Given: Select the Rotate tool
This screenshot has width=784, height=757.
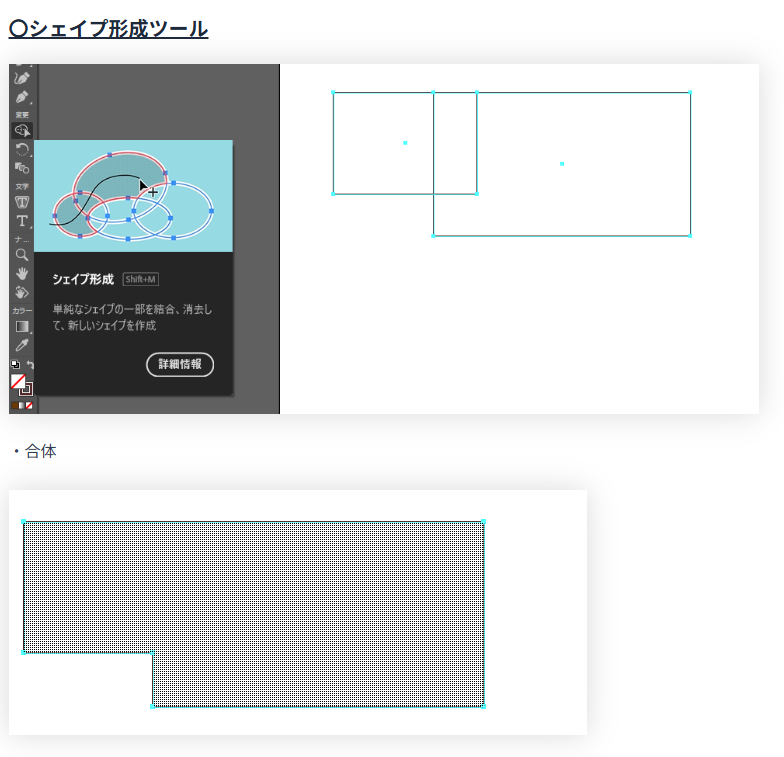Looking at the screenshot, I should (21, 149).
